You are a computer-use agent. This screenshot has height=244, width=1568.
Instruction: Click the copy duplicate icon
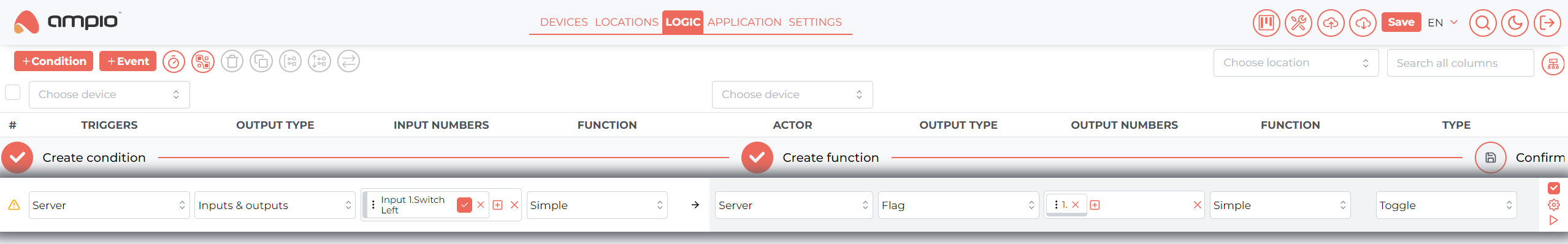click(261, 62)
